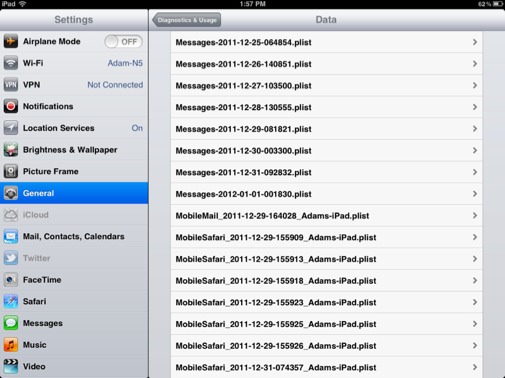Open Safari settings row
Image resolution: width=505 pixels, height=378 pixels.
pyautogui.click(x=74, y=301)
